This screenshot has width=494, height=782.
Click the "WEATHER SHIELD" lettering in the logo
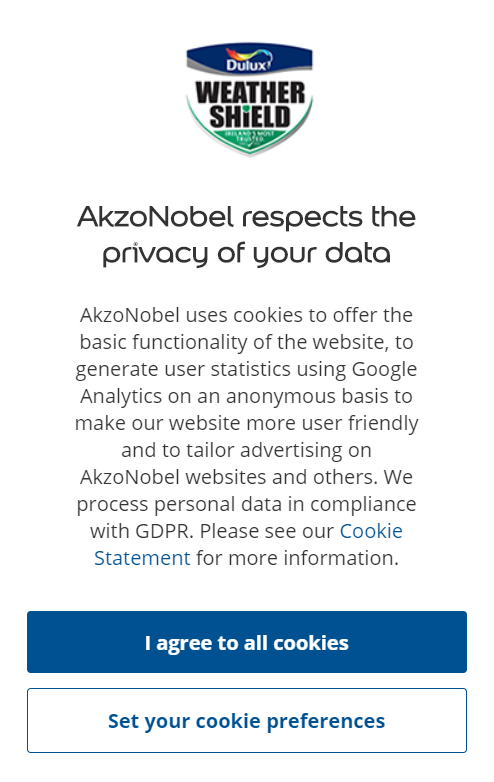point(249,105)
